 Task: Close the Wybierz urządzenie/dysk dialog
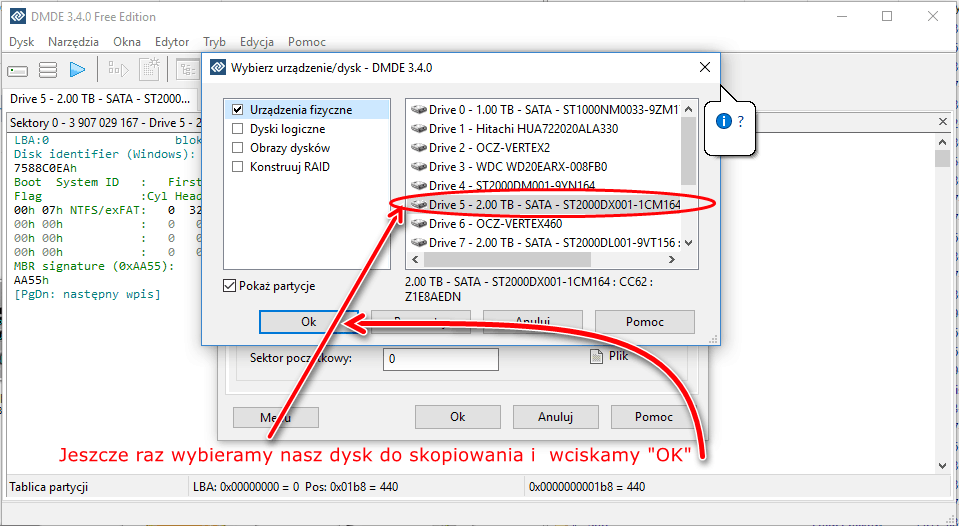point(705,67)
